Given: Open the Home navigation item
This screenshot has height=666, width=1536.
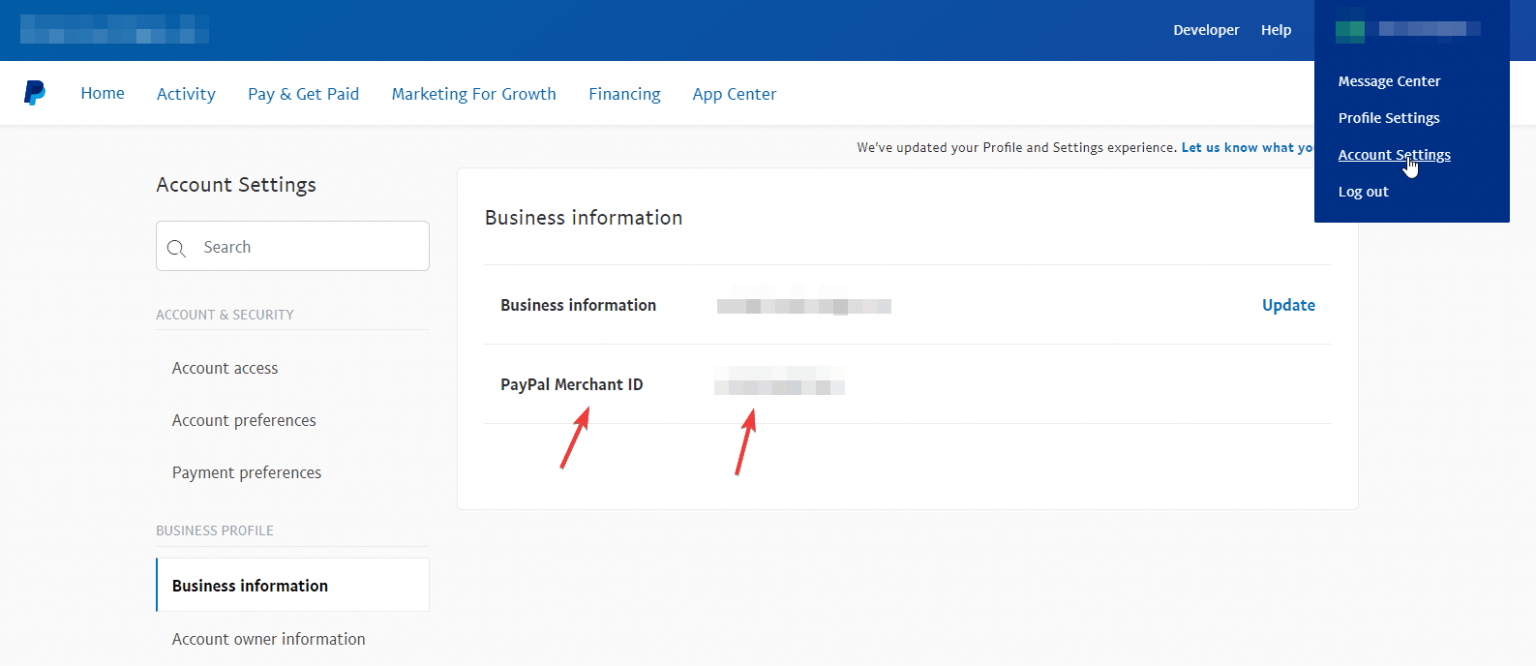Looking at the screenshot, I should point(102,93).
